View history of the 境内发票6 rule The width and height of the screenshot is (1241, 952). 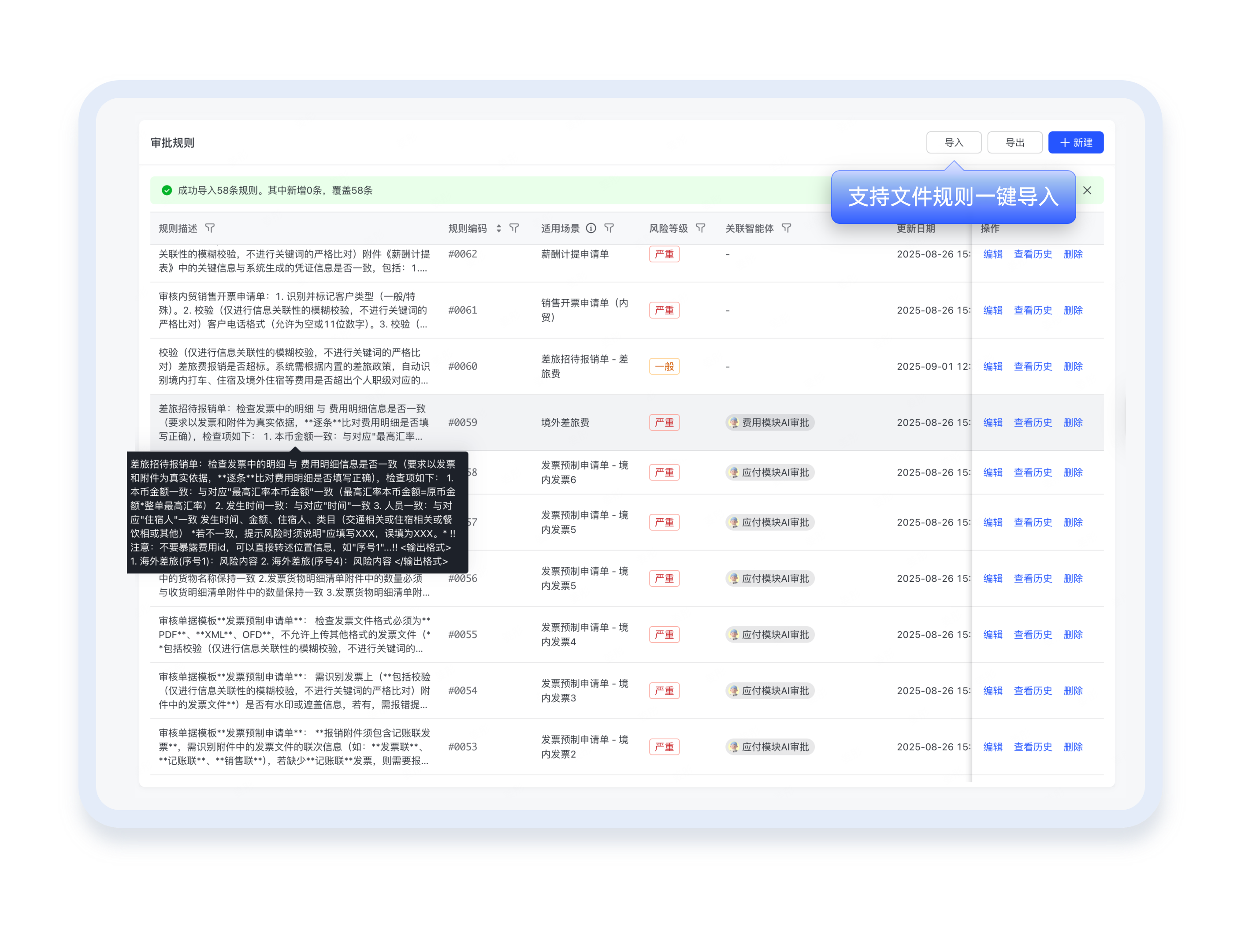click(x=1033, y=472)
